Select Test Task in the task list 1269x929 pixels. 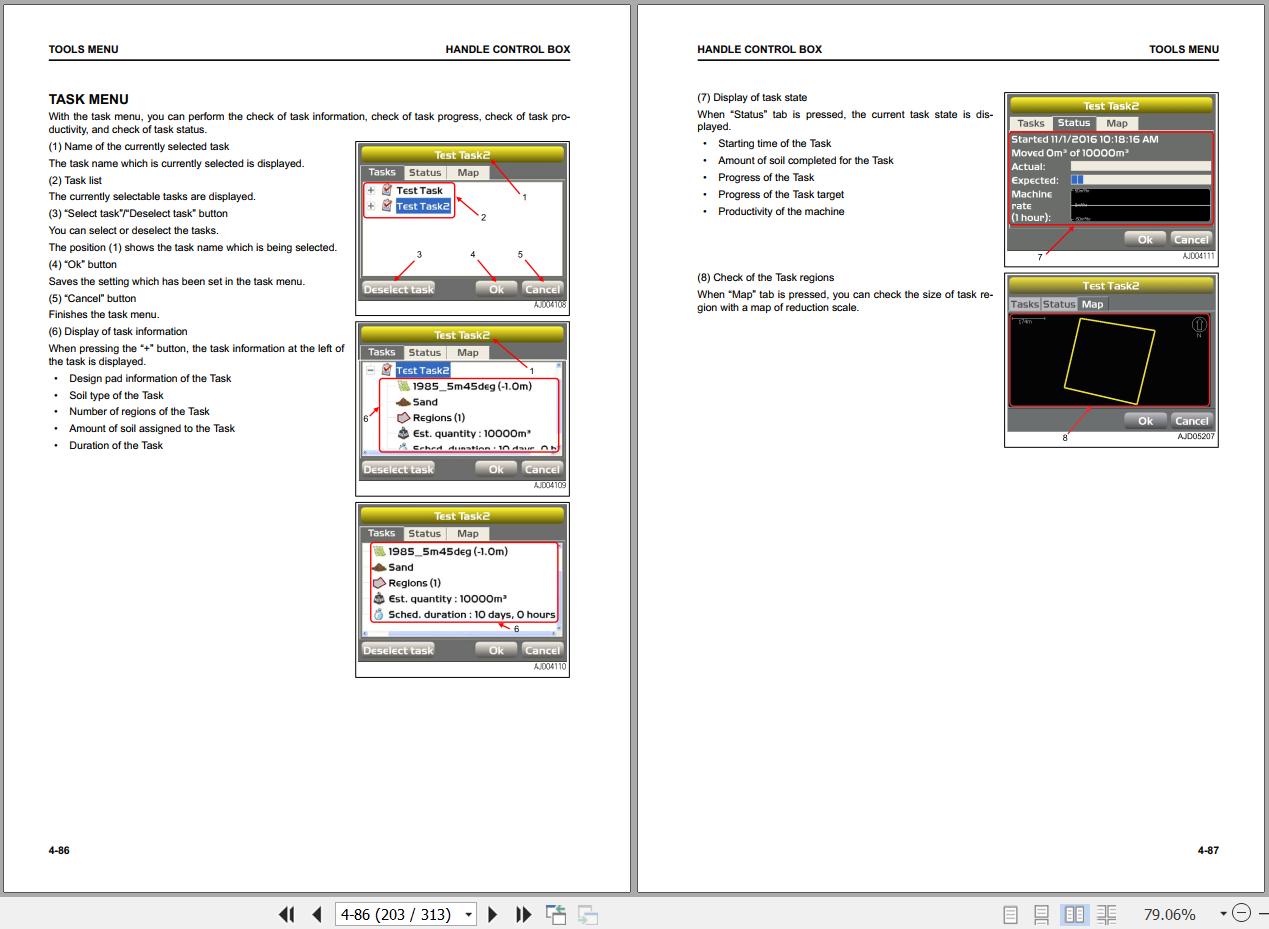[419, 190]
